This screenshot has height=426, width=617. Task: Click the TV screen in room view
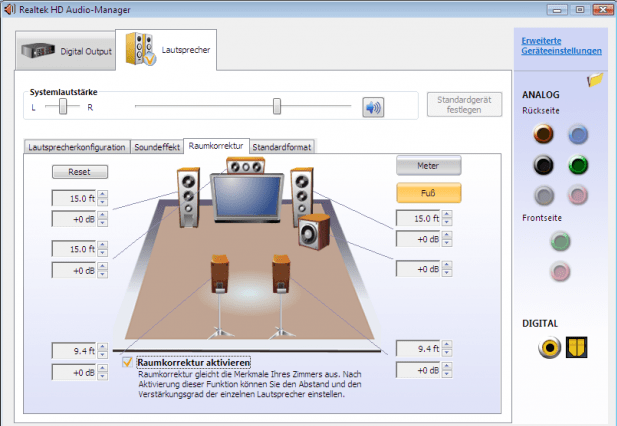pos(247,197)
